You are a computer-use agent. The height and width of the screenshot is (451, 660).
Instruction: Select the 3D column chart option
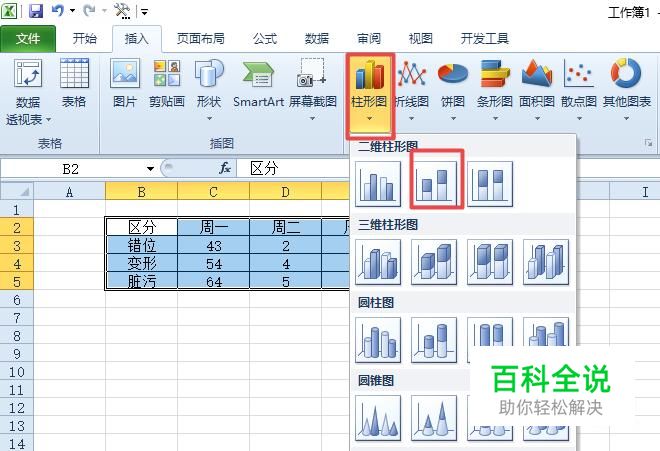pos(546,262)
